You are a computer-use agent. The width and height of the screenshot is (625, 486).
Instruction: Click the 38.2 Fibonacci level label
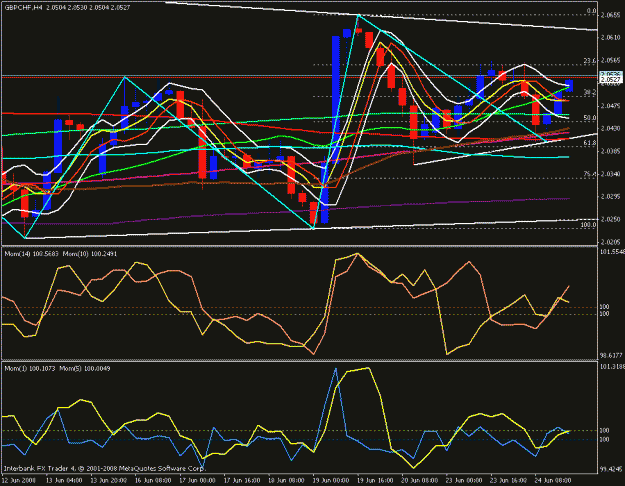(590, 92)
